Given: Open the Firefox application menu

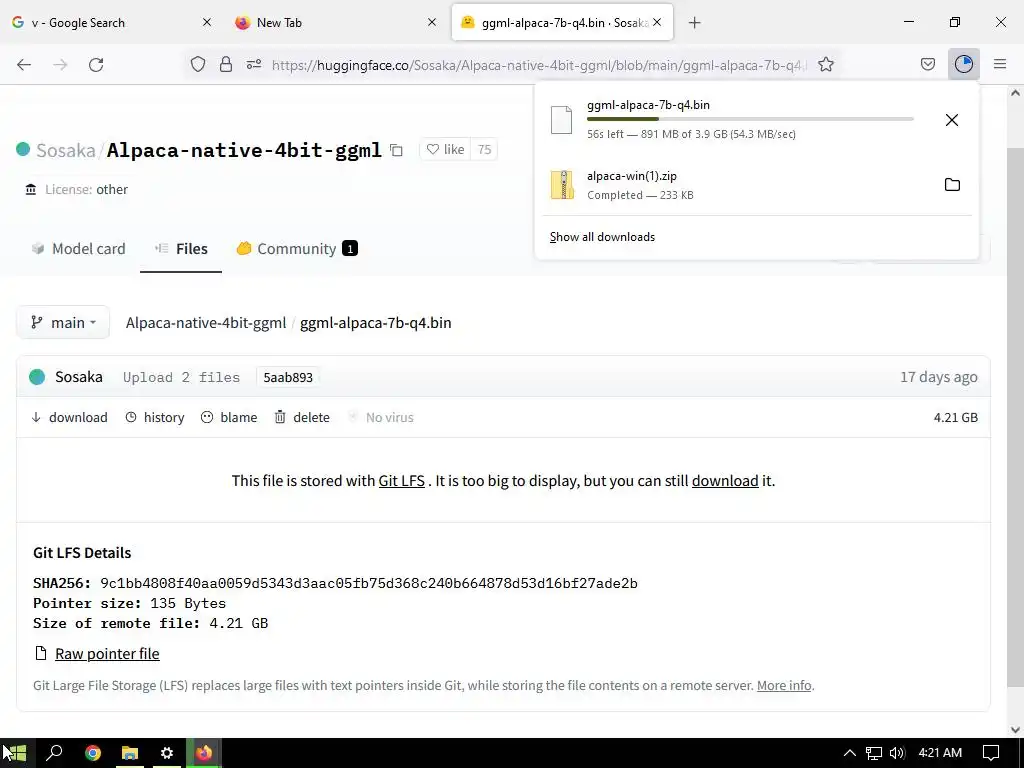Looking at the screenshot, I should pyautogui.click(x=1000, y=64).
